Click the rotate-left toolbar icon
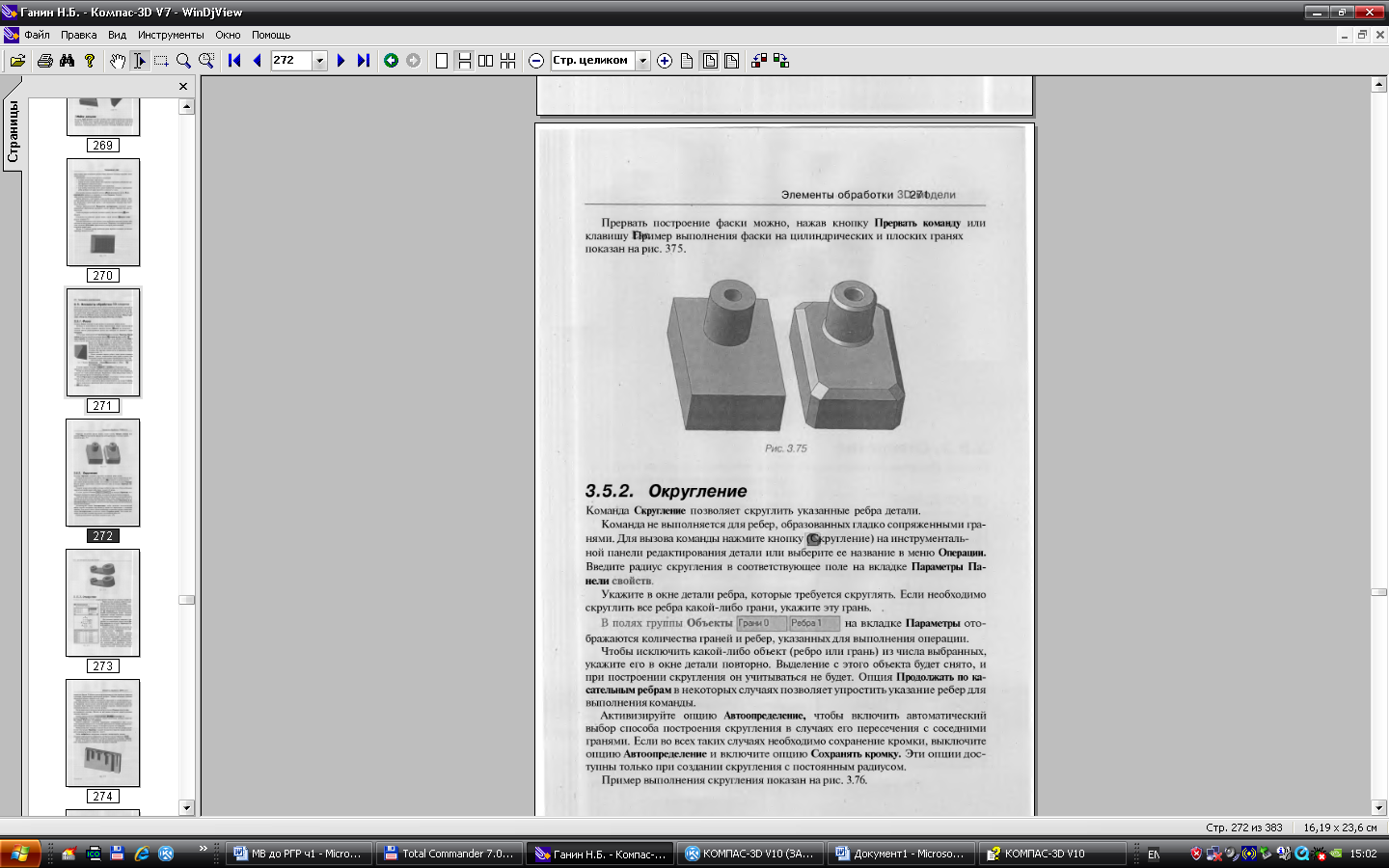Image resolution: width=1389 pixels, height=868 pixels. point(759,61)
